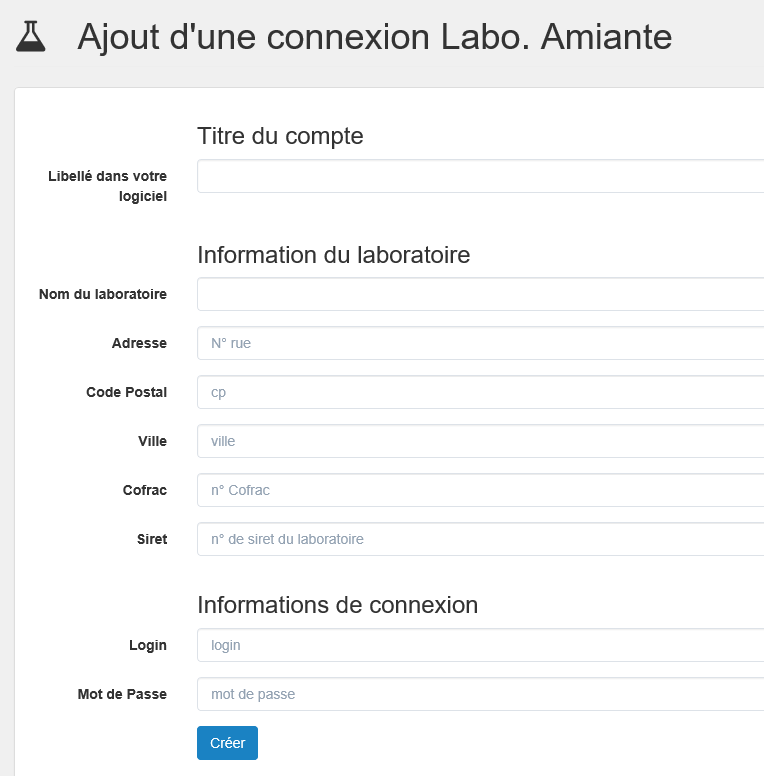The image size is (764, 776).
Task: Click the Adresse field with N° rue
Action: coord(480,343)
